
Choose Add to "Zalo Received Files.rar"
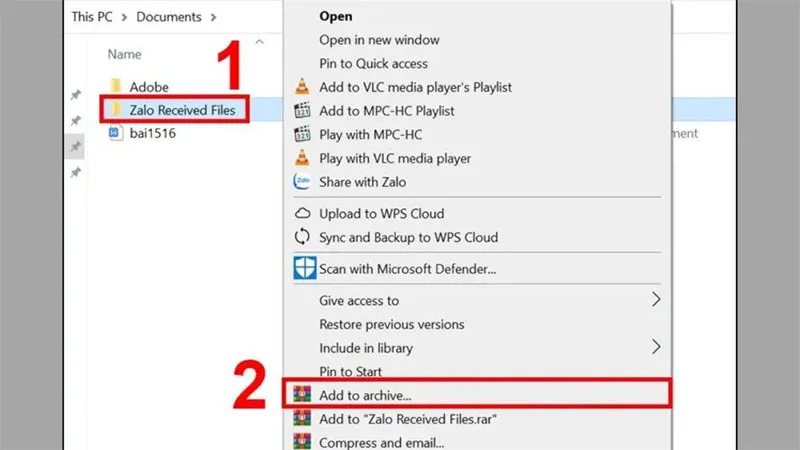click(408, 419)
